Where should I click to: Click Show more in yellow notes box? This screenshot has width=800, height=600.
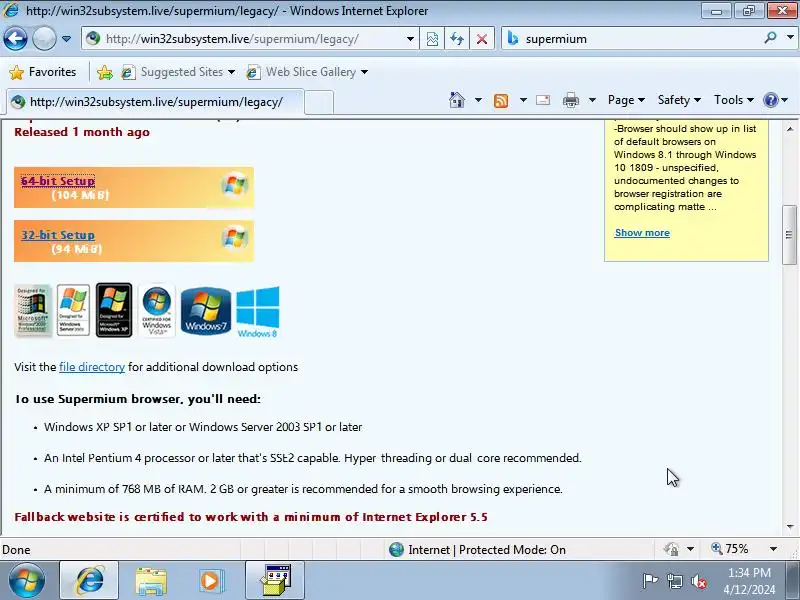click(x=642, y=233)
